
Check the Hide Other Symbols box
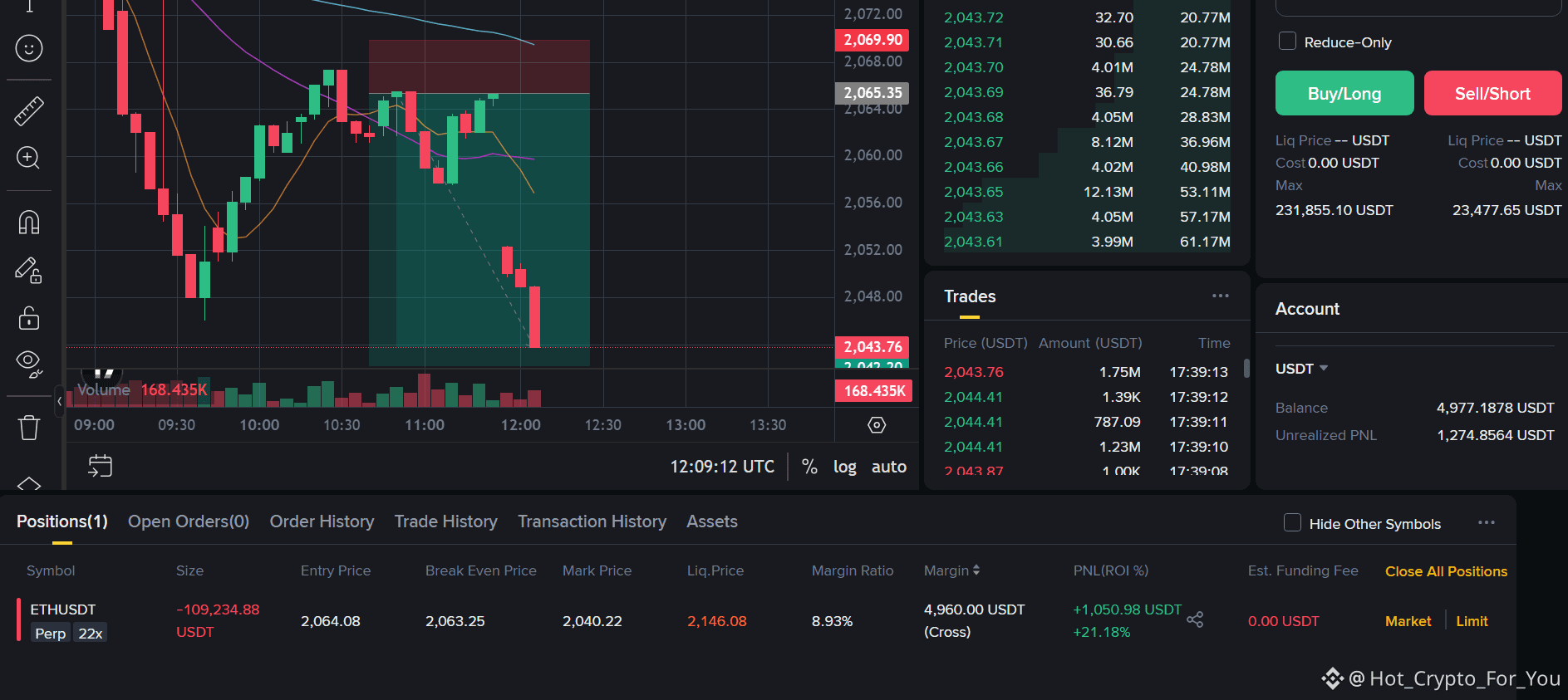click(x=1292, y=522)
